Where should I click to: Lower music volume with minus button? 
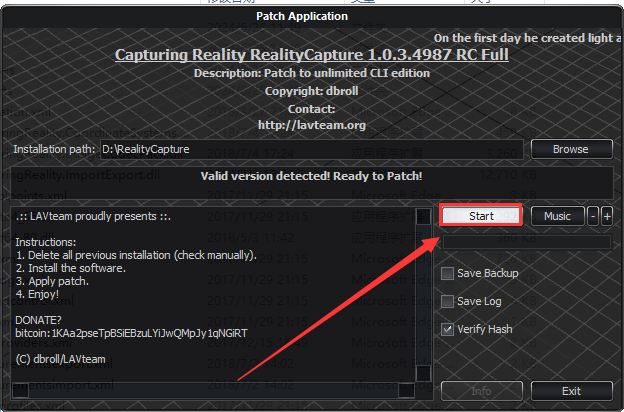pyautogui.click(x=593, y=216)
